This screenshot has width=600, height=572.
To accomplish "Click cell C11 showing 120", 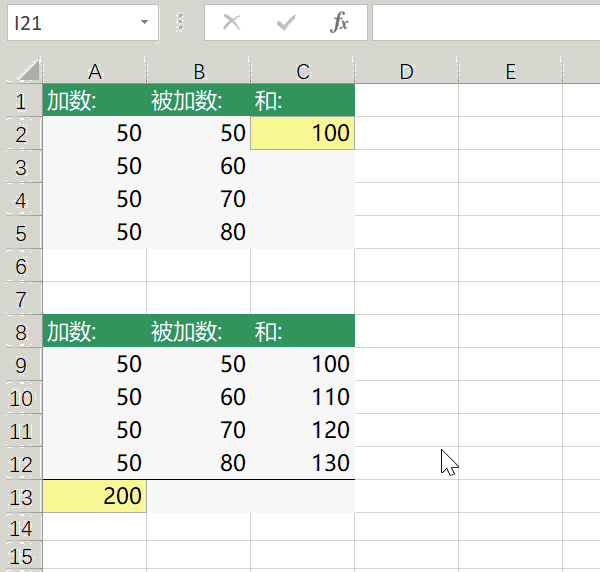I will (303, 430).
